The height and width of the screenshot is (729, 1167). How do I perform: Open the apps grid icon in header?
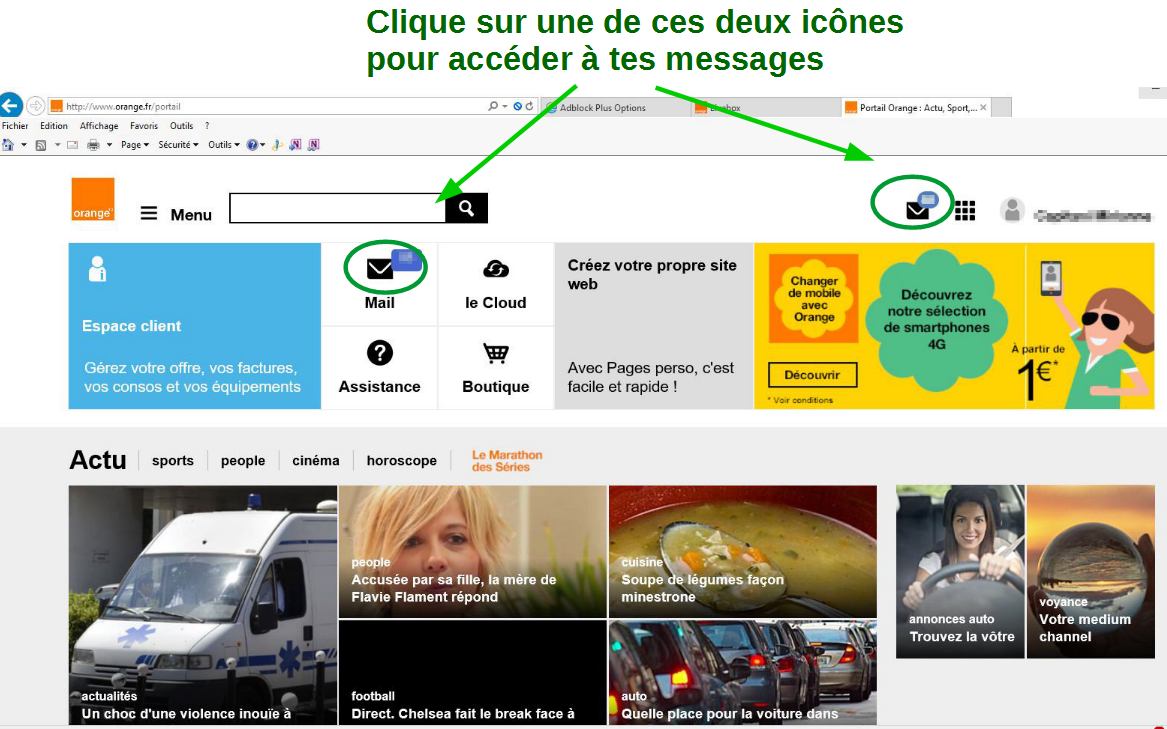[965, 211]
